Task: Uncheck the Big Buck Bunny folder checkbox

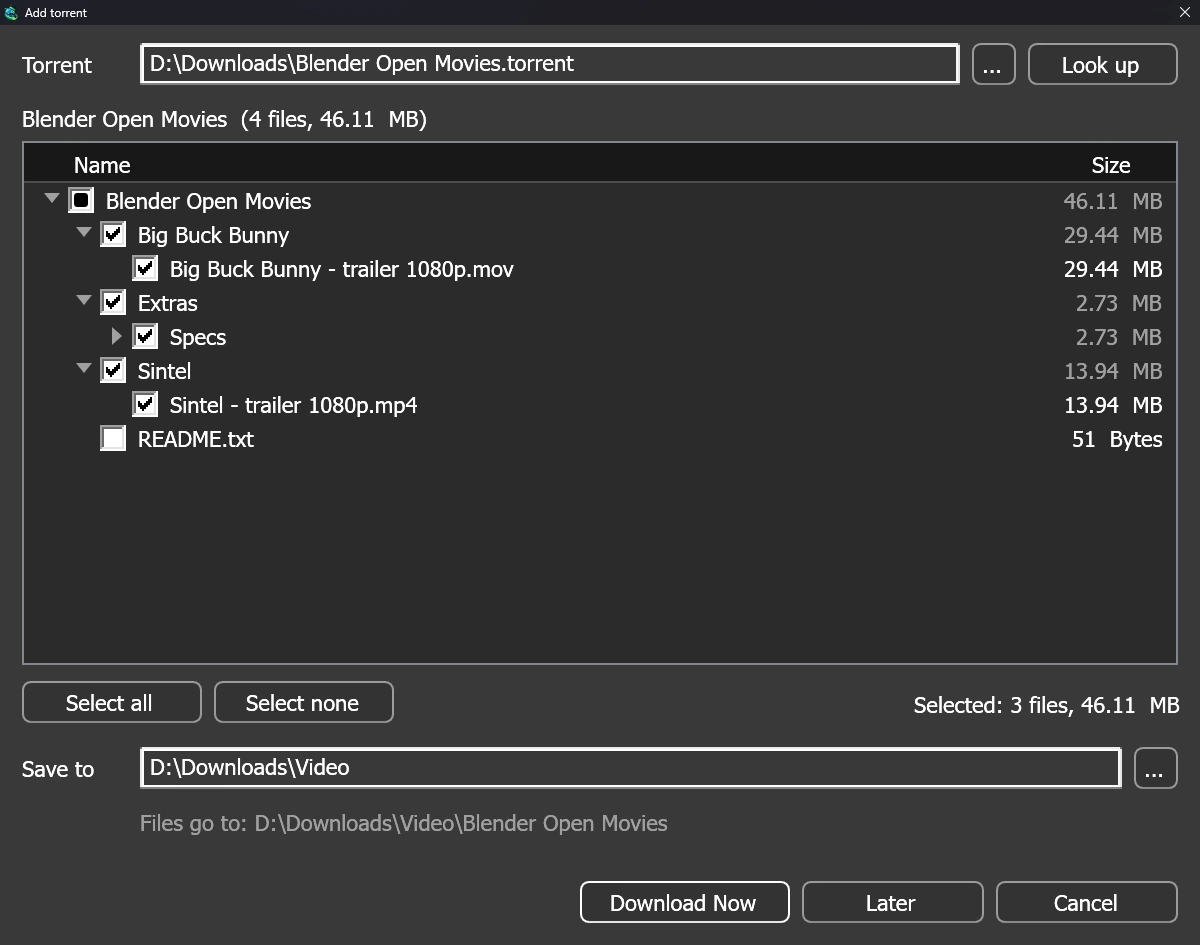Action: [113, 235]
